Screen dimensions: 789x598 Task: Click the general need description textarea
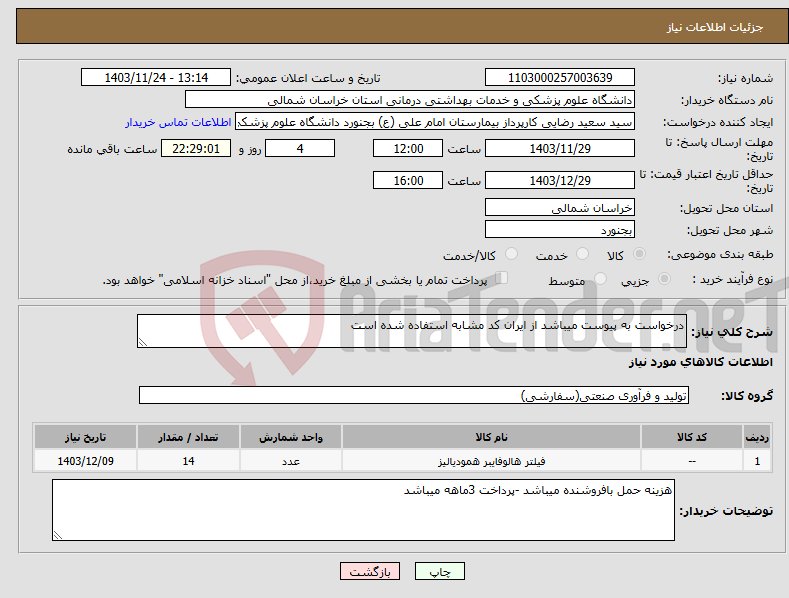[x=412, y=331]
